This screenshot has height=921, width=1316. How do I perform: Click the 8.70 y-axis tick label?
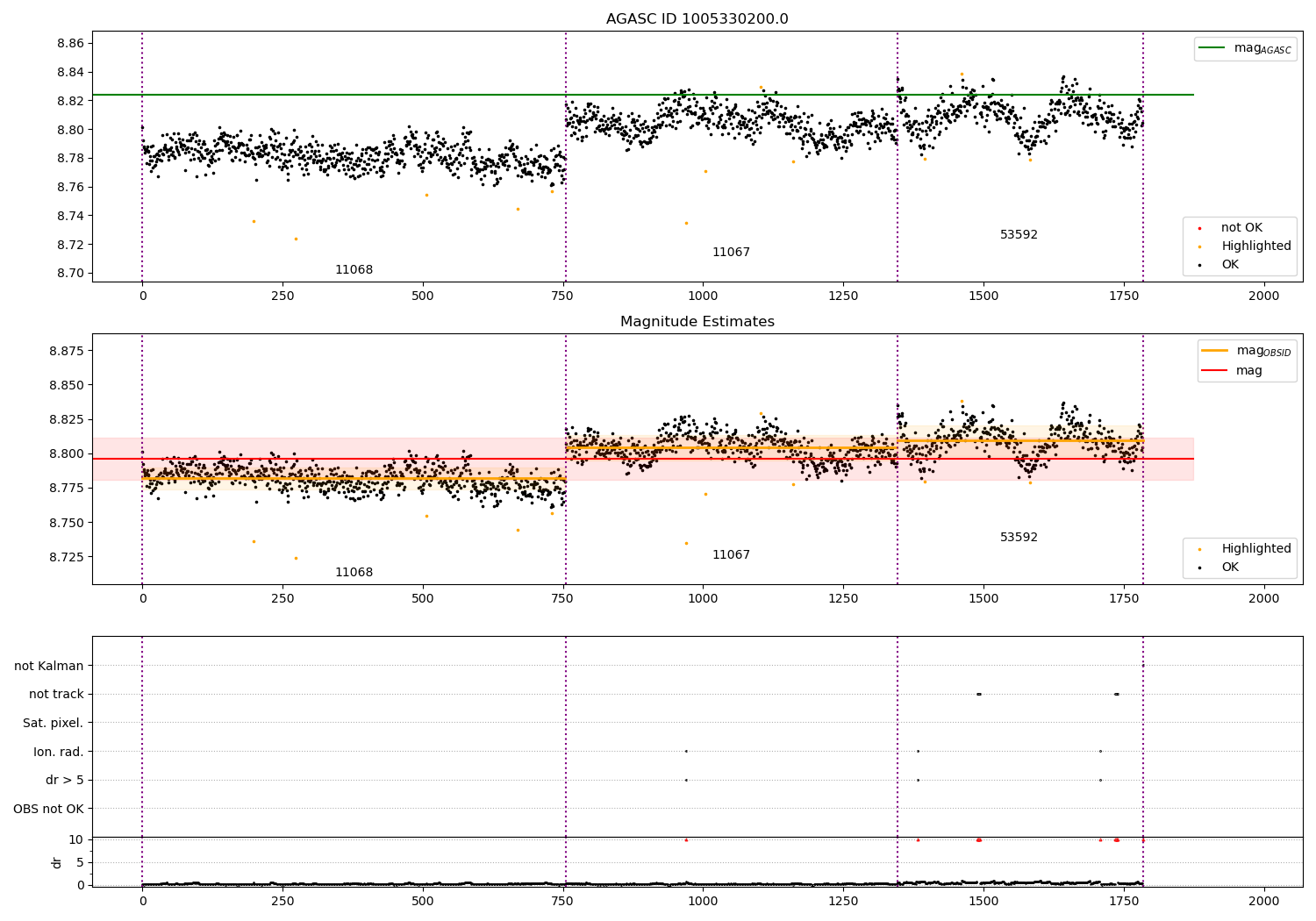tap(70, 274)
